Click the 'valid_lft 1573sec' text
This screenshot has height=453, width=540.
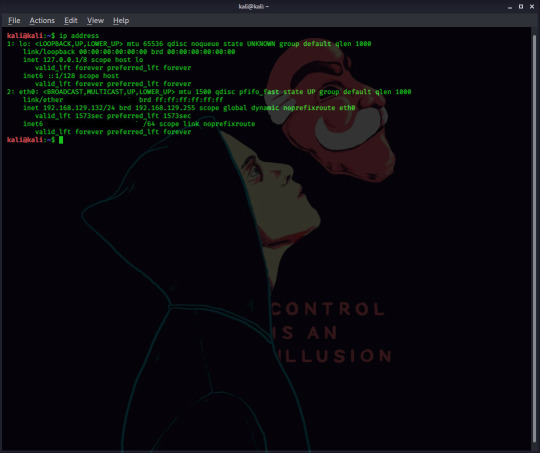(x=69, y=116)
